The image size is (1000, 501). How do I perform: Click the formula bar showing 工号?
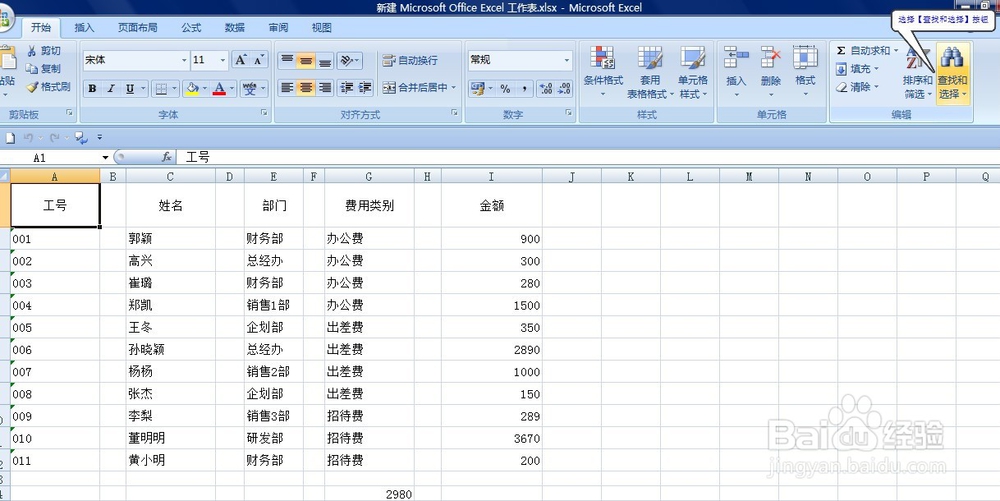point(588,157)
